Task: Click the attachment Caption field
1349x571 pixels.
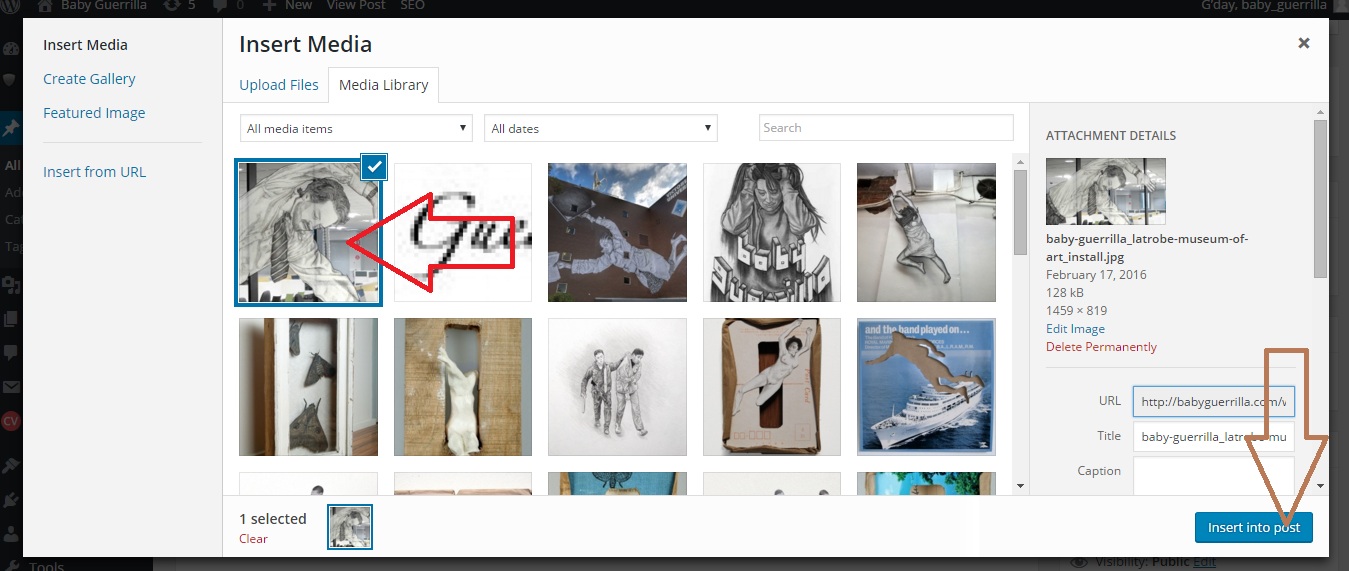Action: click(x=1213, y=474)
